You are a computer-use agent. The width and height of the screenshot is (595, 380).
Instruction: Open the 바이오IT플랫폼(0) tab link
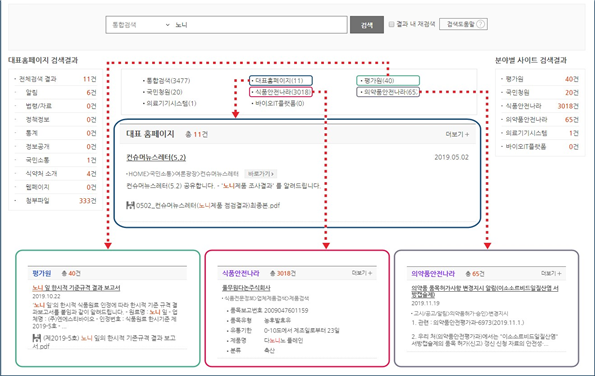tap(279, 103)
